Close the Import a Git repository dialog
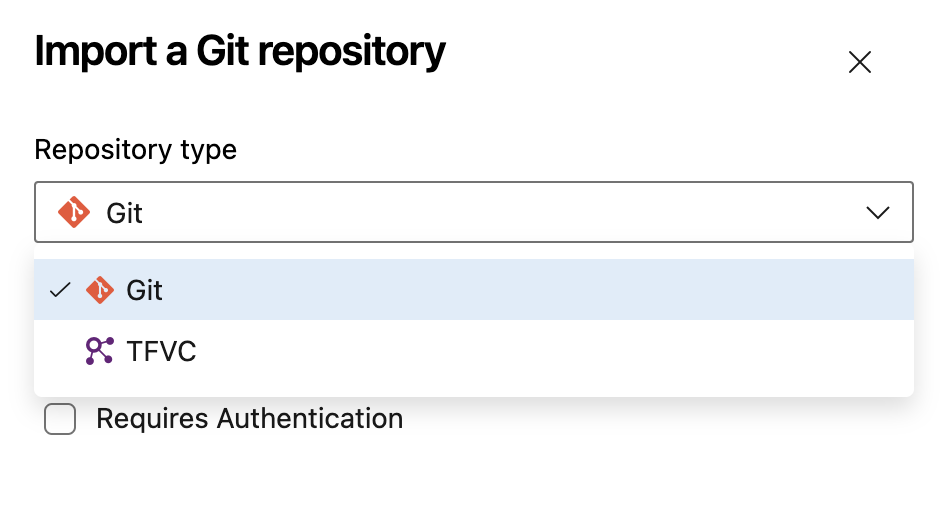 [859, 62]
